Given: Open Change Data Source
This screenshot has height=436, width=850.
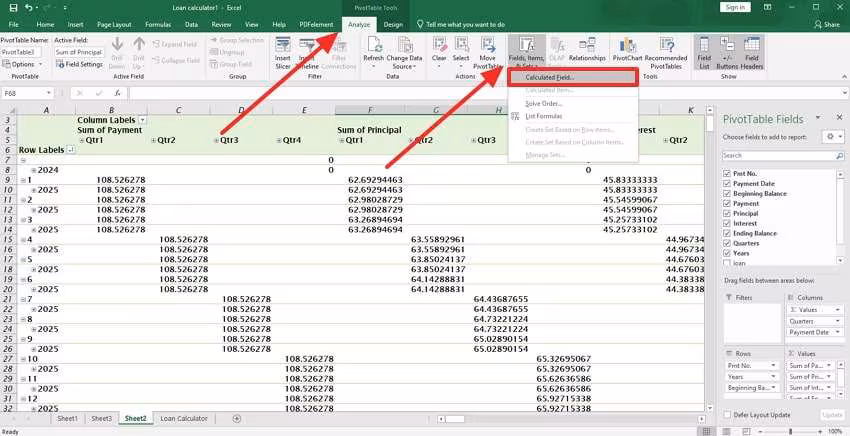Looking at the screenshot, I should coord(404,53).
